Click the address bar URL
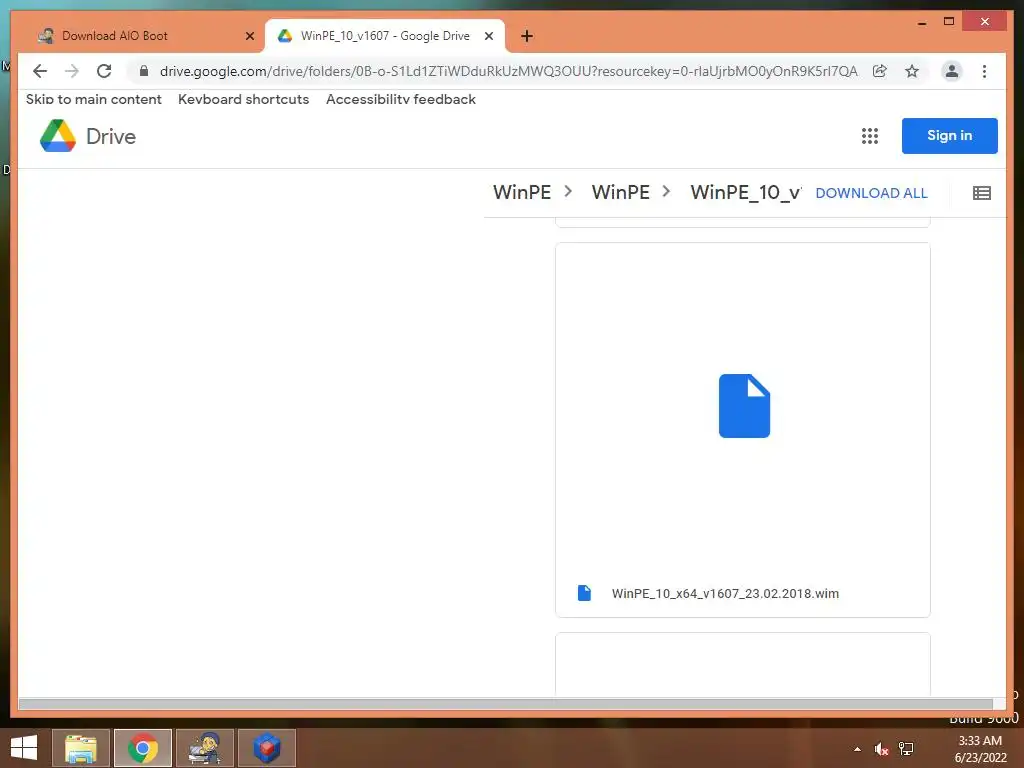The image size is (1024, 768). coord(508,71)
